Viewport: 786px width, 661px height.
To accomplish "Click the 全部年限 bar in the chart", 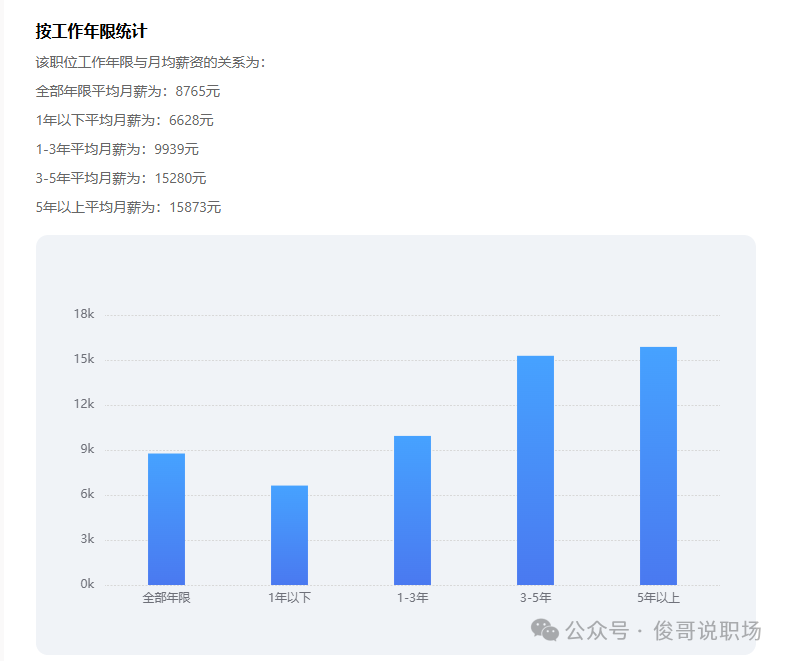I will point(166,519).
